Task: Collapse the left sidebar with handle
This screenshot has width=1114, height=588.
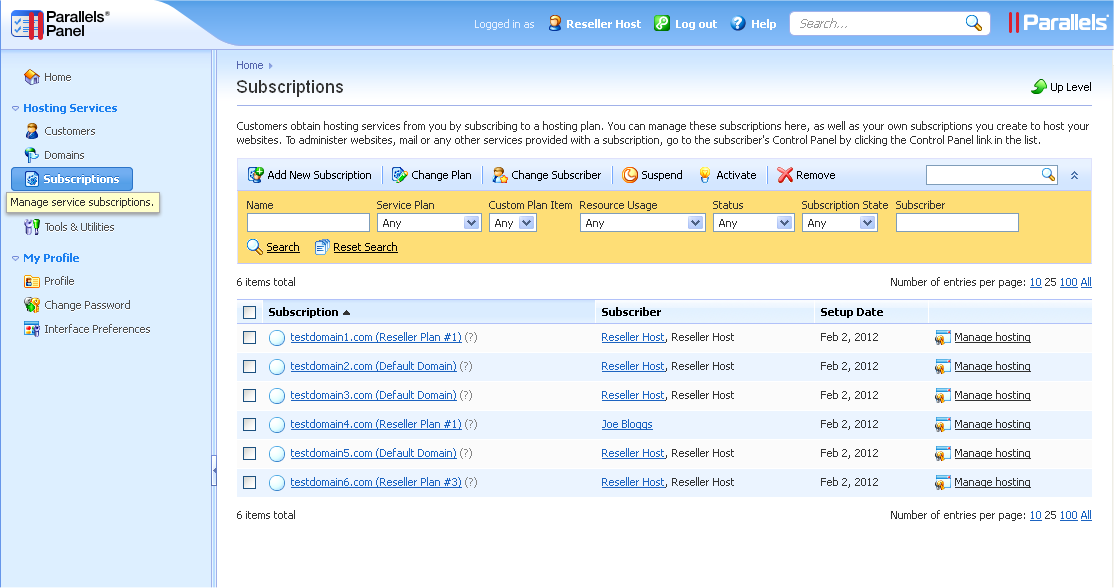Action: click(x=214, y=471)
